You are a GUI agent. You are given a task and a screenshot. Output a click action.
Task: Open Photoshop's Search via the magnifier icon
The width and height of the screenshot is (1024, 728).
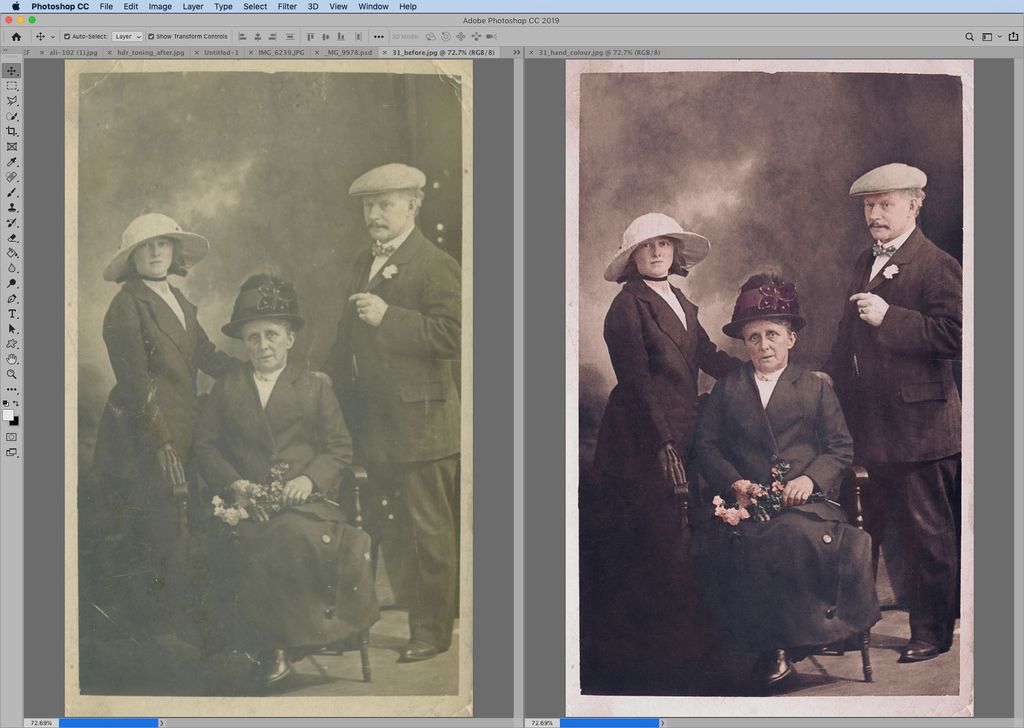969,35
